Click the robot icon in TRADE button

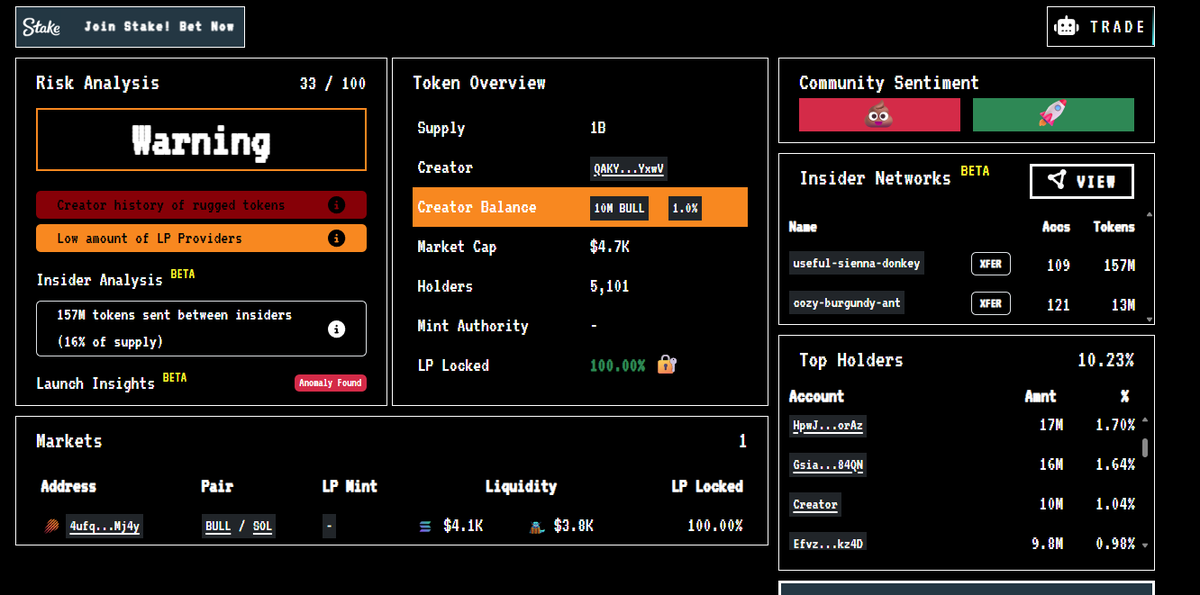pyautogui.click(x=1067, y=27)
